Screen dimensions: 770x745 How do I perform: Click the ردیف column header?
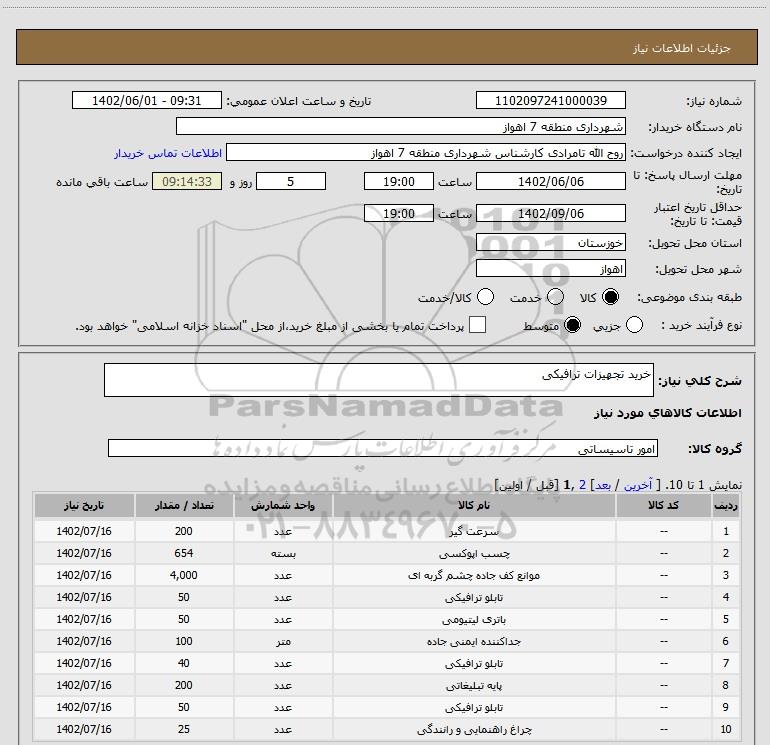726,505
